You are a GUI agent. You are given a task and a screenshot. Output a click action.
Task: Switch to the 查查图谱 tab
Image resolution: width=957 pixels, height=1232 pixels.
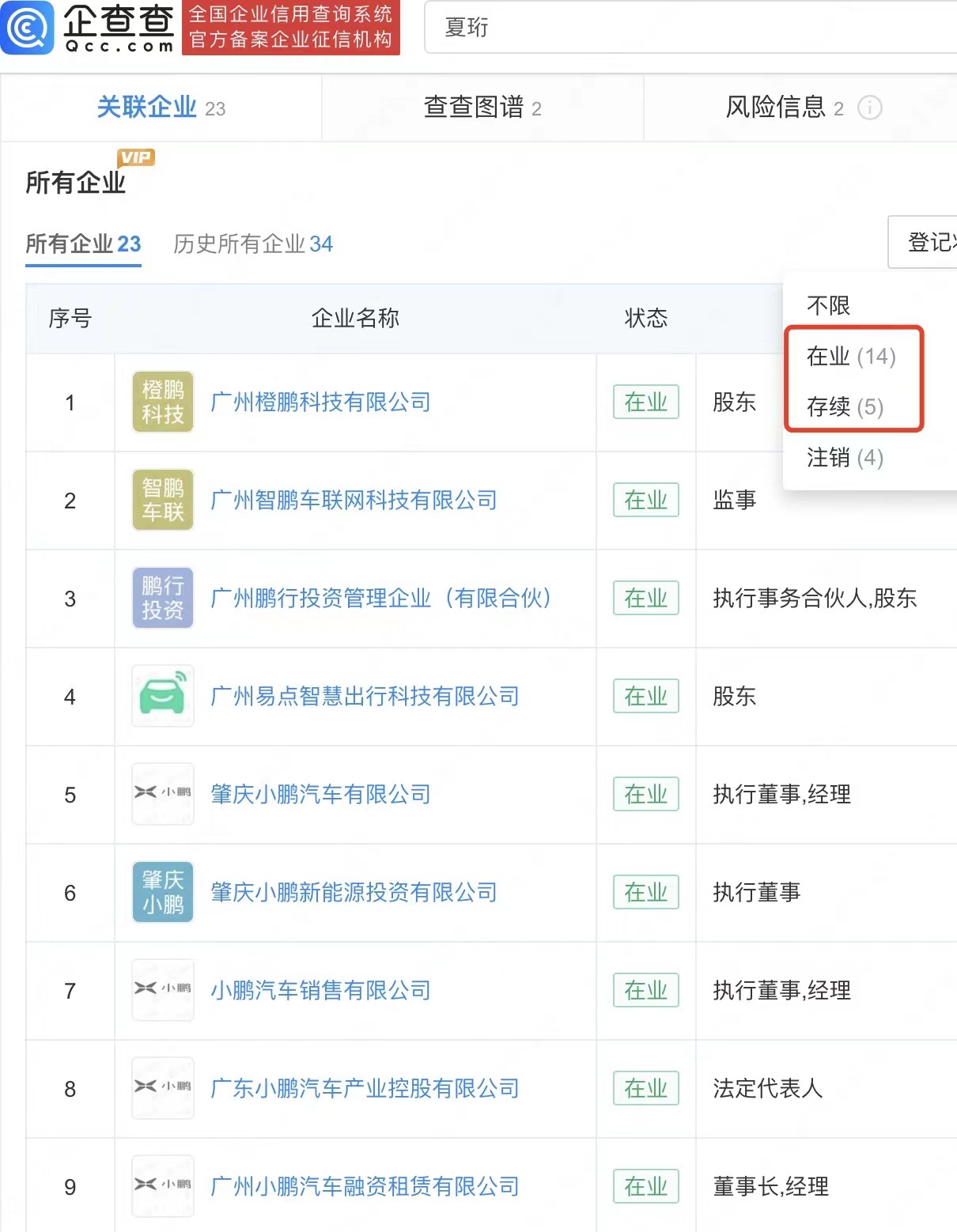(x=482, y=108)
